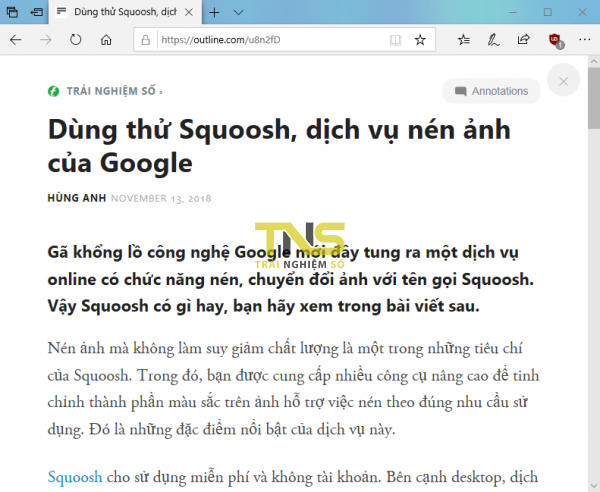Screen dimensions: 600x492
Task: Click the scrollbar down arrow
Action: 594,485
